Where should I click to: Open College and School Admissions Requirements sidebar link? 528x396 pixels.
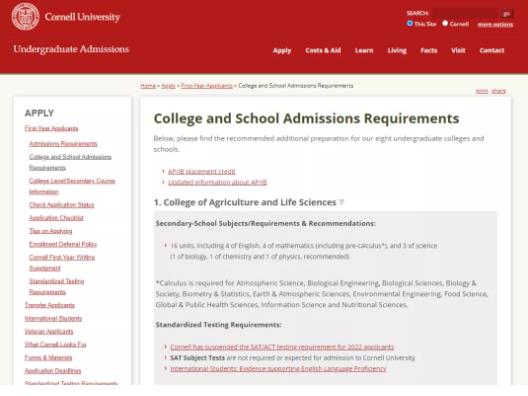coord(70,162)
